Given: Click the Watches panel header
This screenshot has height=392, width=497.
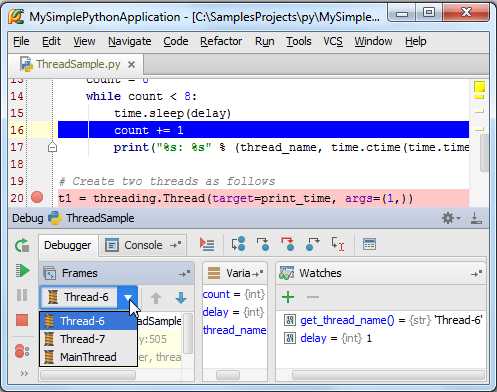Looking at the screenshot, I should 380,273.
